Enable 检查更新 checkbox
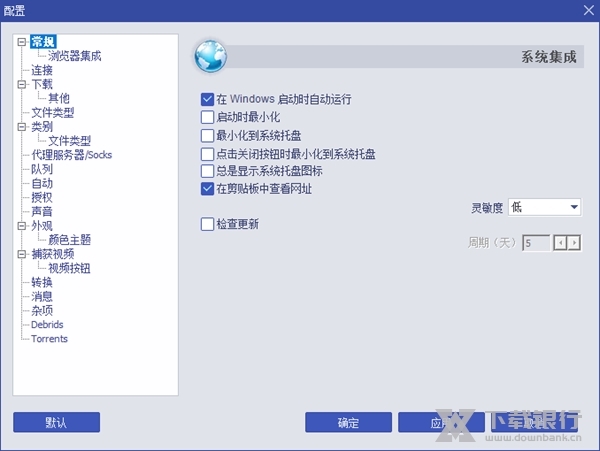600x451 pixels. pos(207,224)
